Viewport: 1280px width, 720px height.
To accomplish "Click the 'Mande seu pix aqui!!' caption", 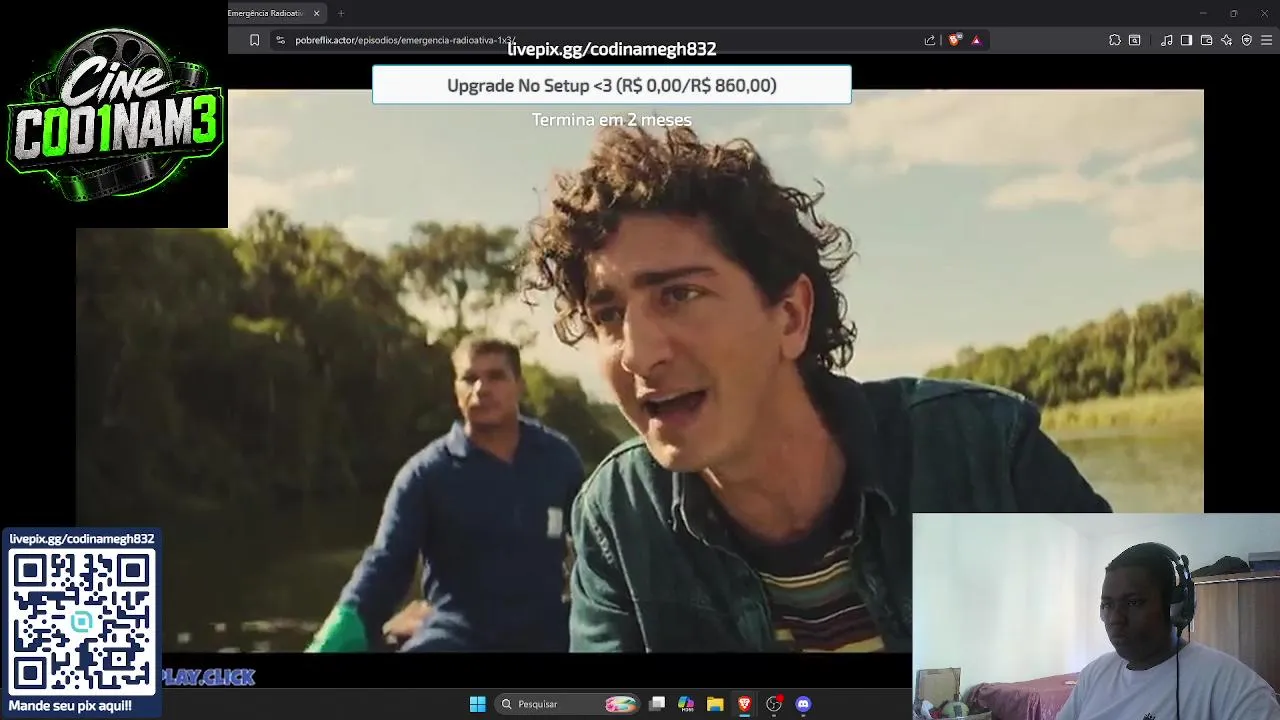I will [x=70, y=706].
